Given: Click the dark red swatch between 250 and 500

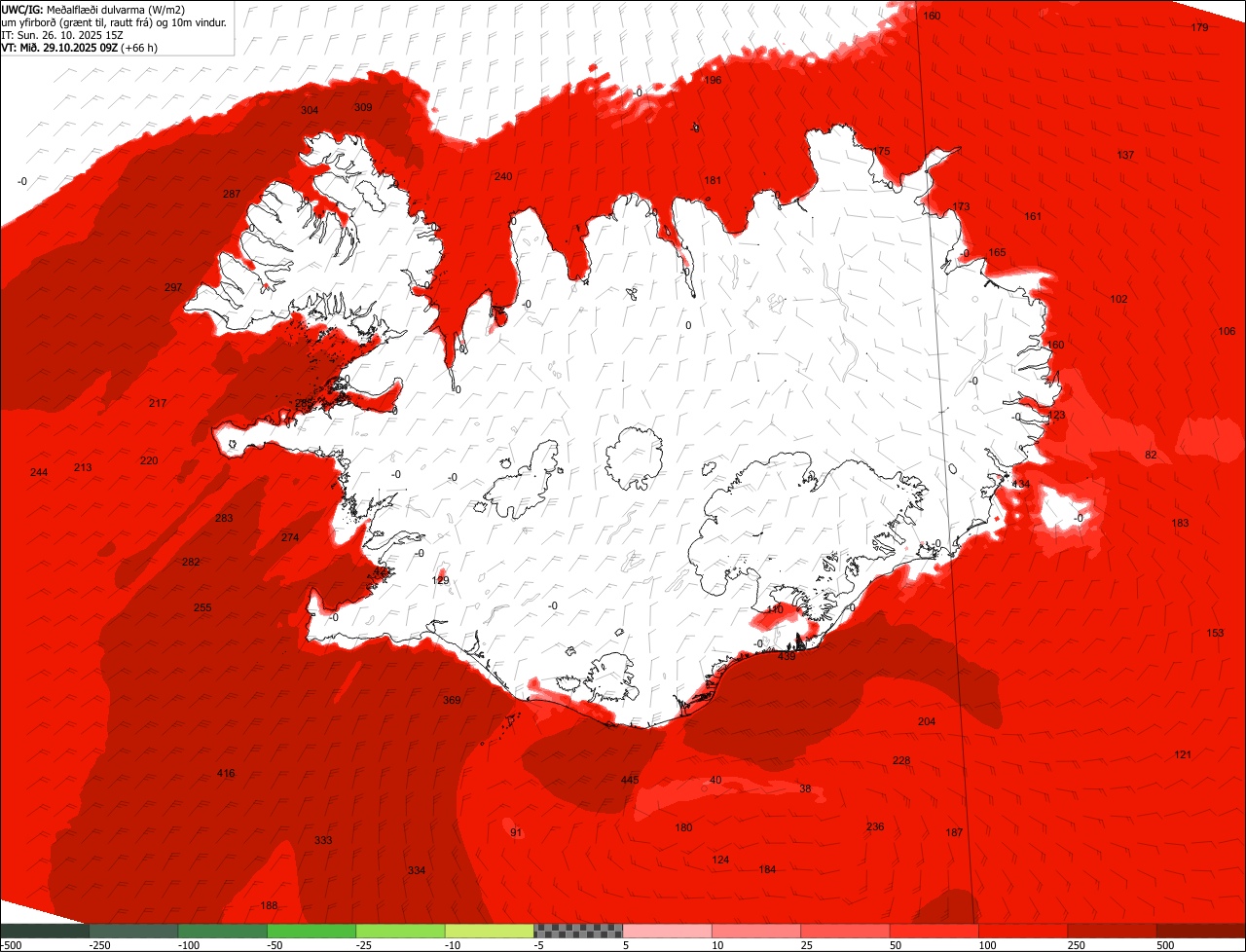Looking at the screenshot, I should pos(1112,931).
